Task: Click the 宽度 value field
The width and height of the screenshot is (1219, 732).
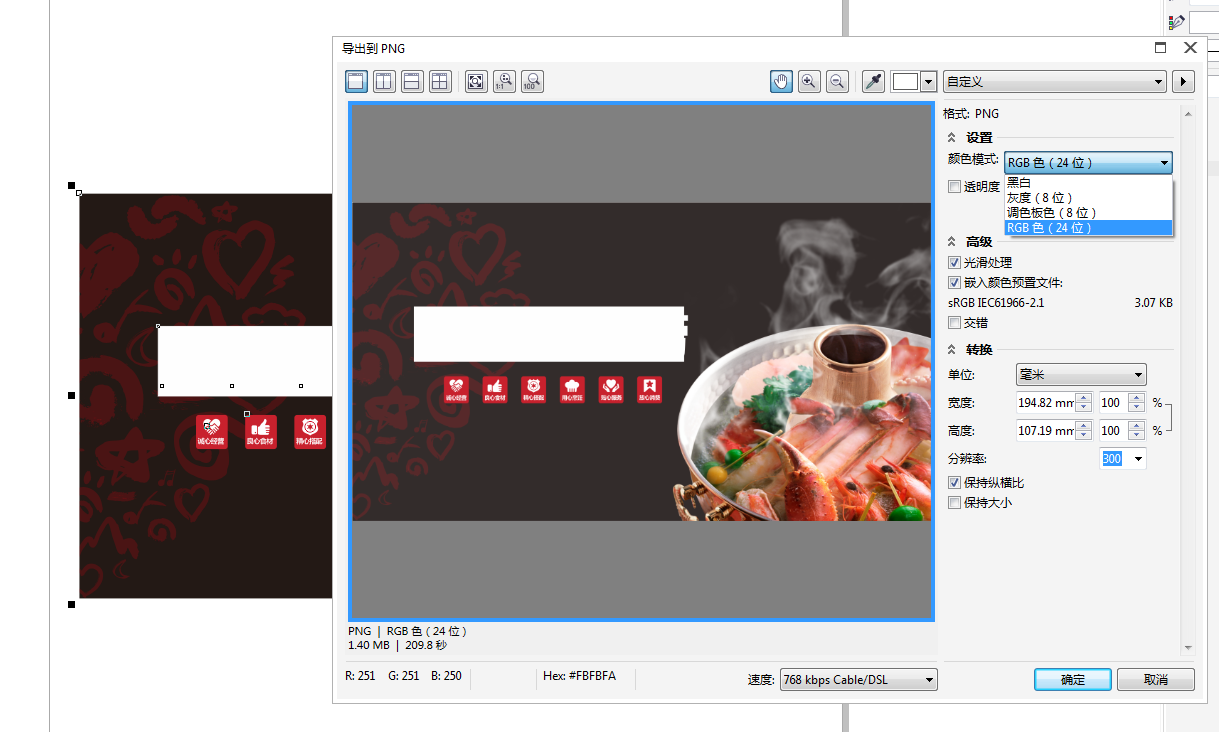Action: (x=1045, y=403)
